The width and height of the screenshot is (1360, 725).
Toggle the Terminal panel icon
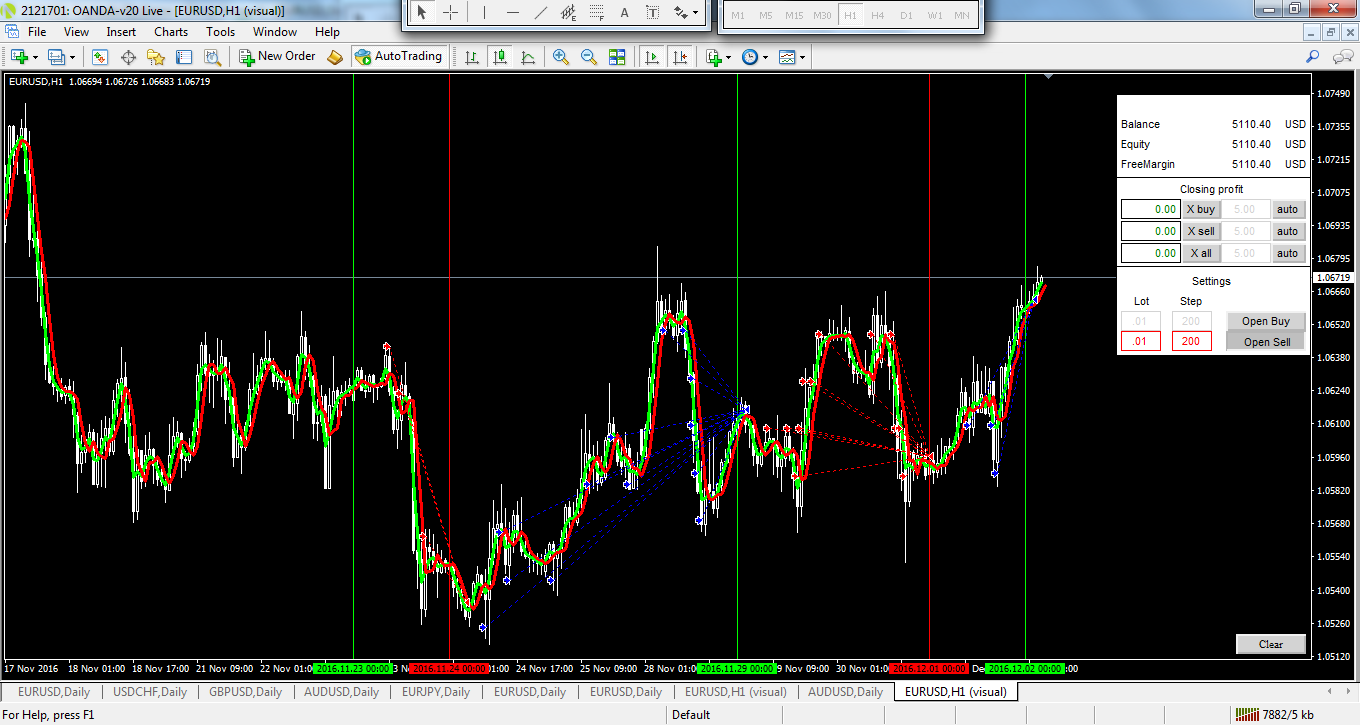183,57
